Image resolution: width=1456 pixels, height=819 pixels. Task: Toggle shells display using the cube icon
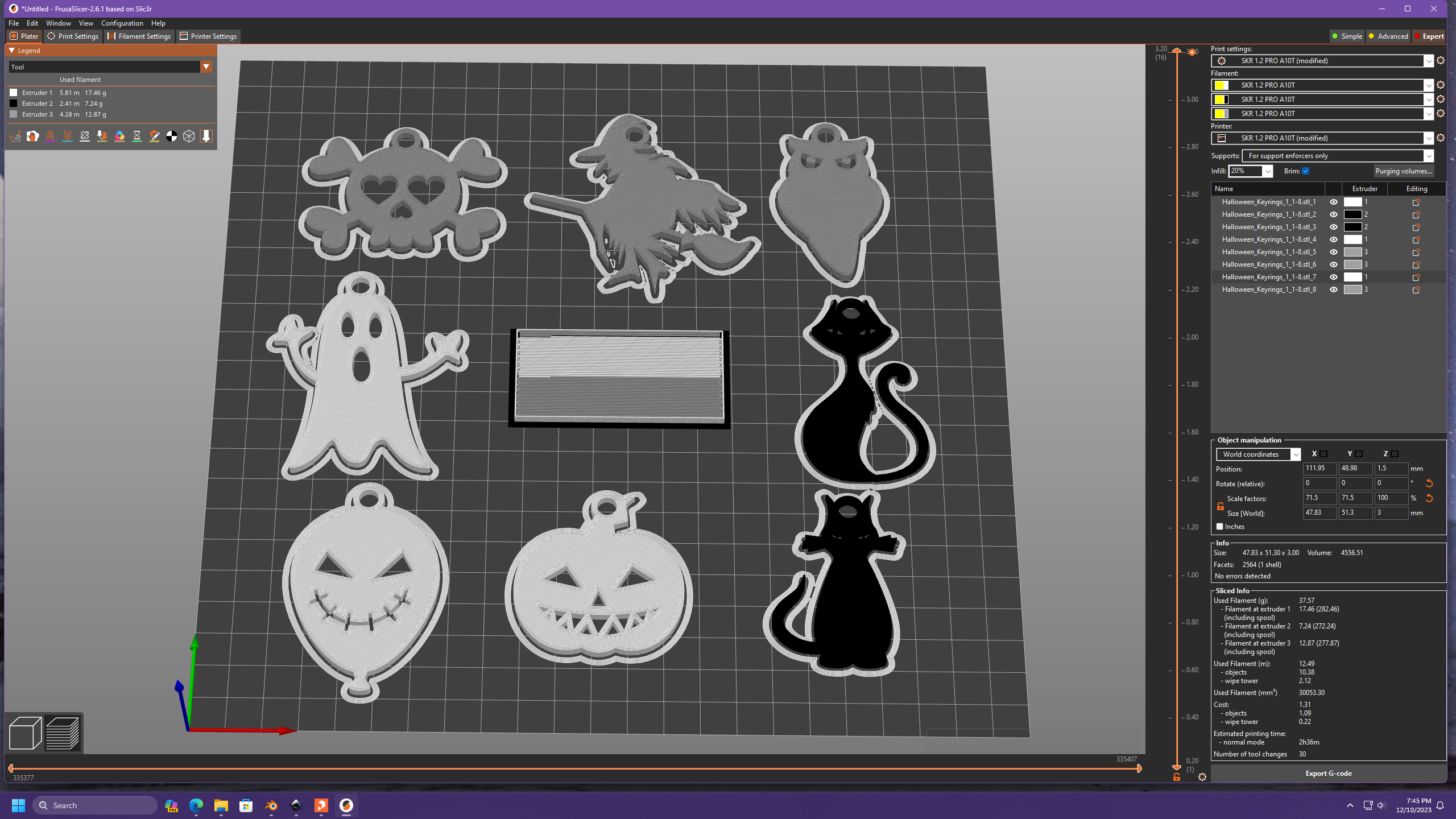coord(189,136)
